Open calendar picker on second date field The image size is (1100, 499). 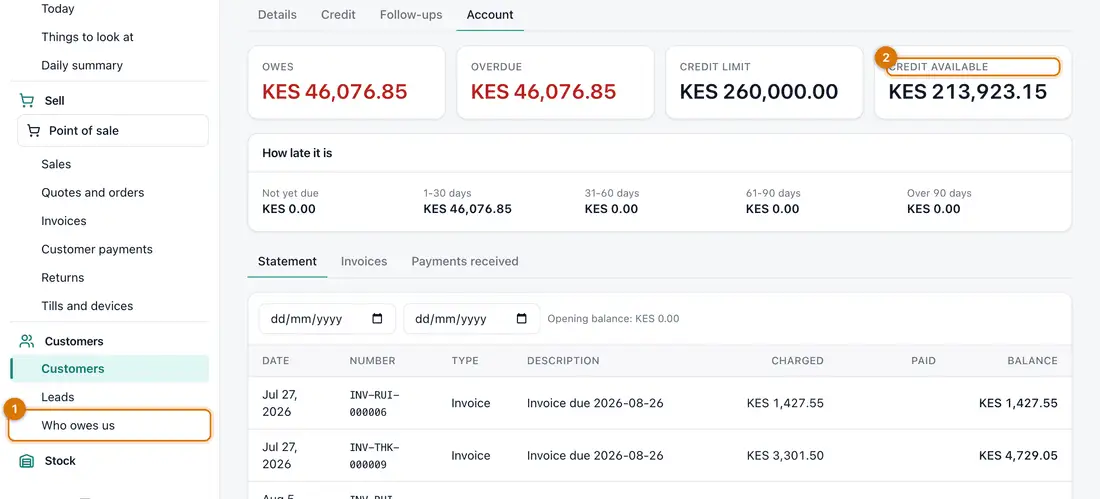[x=522, y=319]
